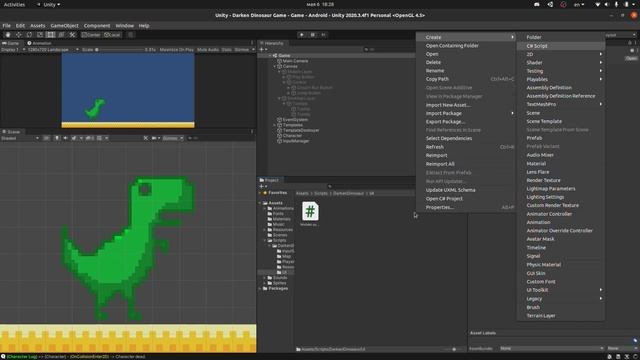Select the Rect transform tool
The image size is (640, 360).
click(50, 35)
